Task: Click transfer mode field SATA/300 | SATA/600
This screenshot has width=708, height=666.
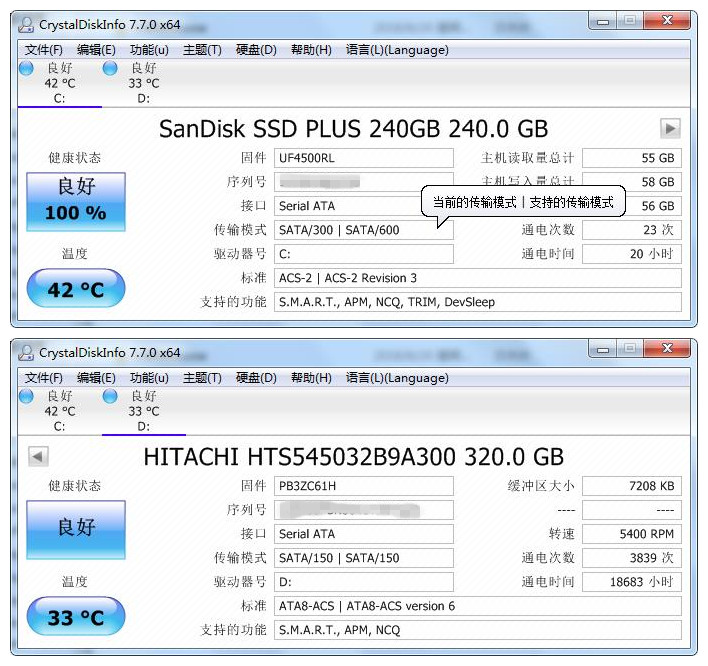Action: [363, 230]
